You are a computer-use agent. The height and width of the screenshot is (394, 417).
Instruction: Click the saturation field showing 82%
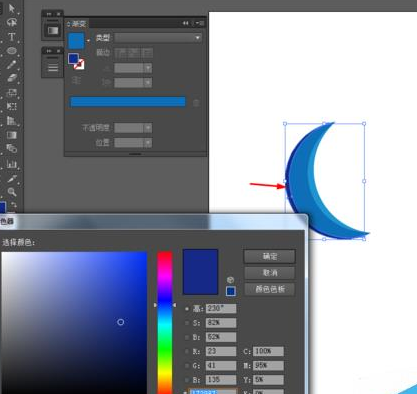pyautogui.click(x=221, y=323)
